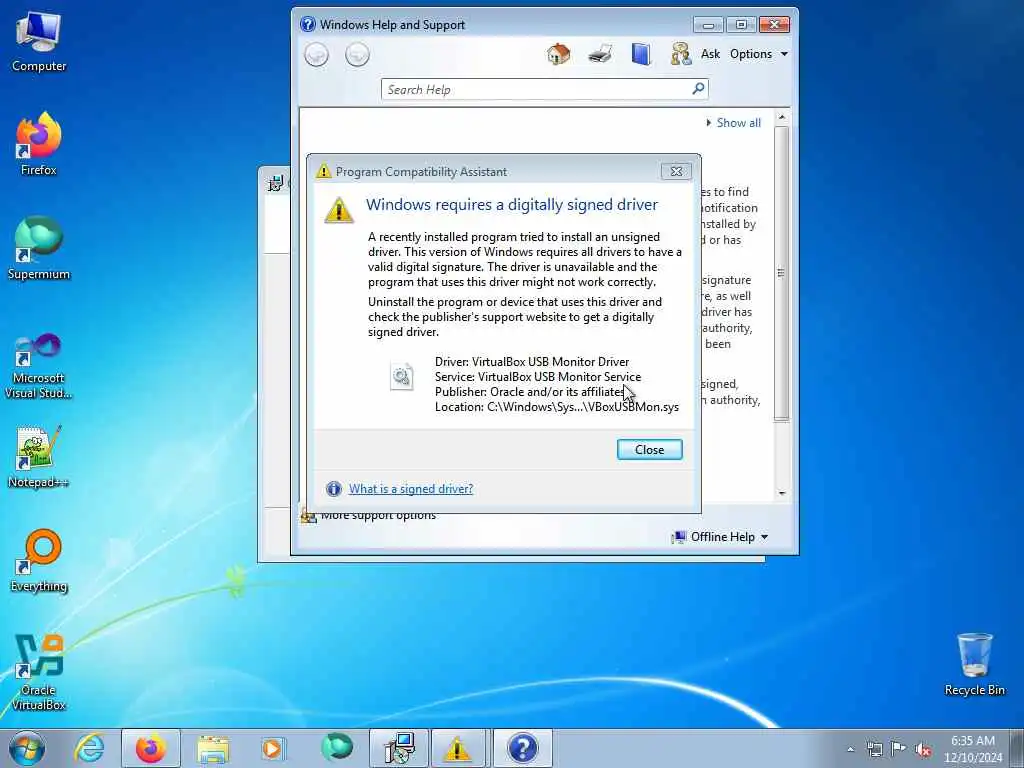
Task: Select the Notepad++ desktop shortcut
Action: point(39,457)
